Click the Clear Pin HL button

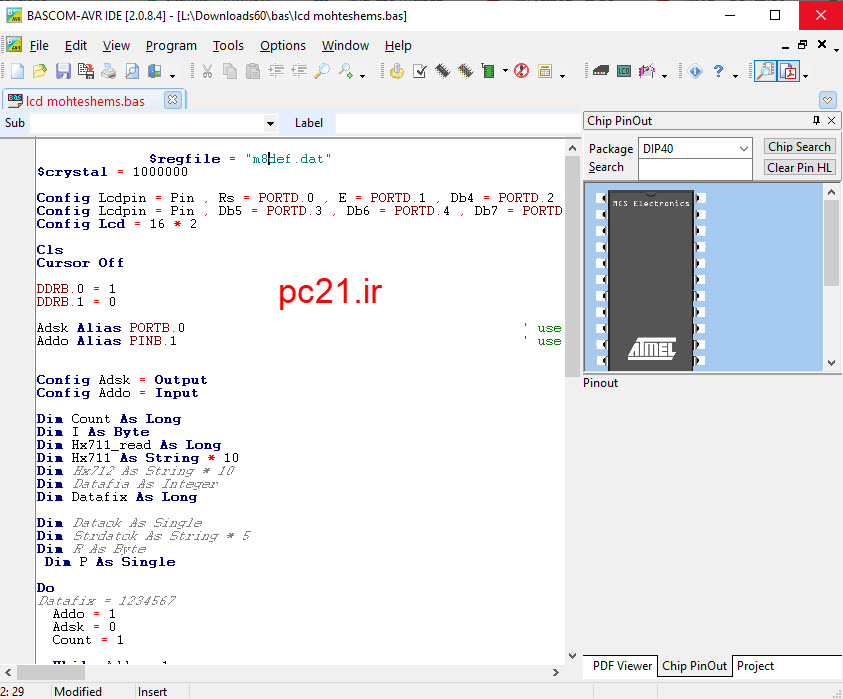coord(799,168)
